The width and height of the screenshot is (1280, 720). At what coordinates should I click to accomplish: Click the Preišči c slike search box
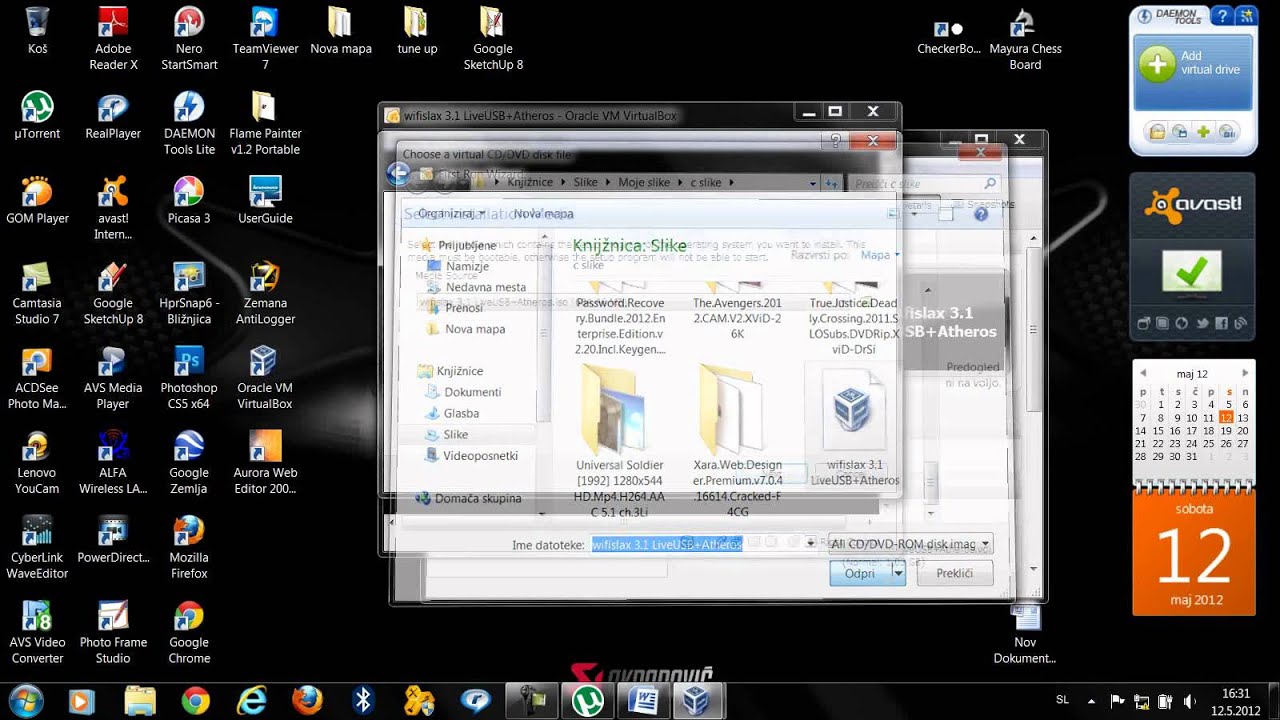point(924,183)
